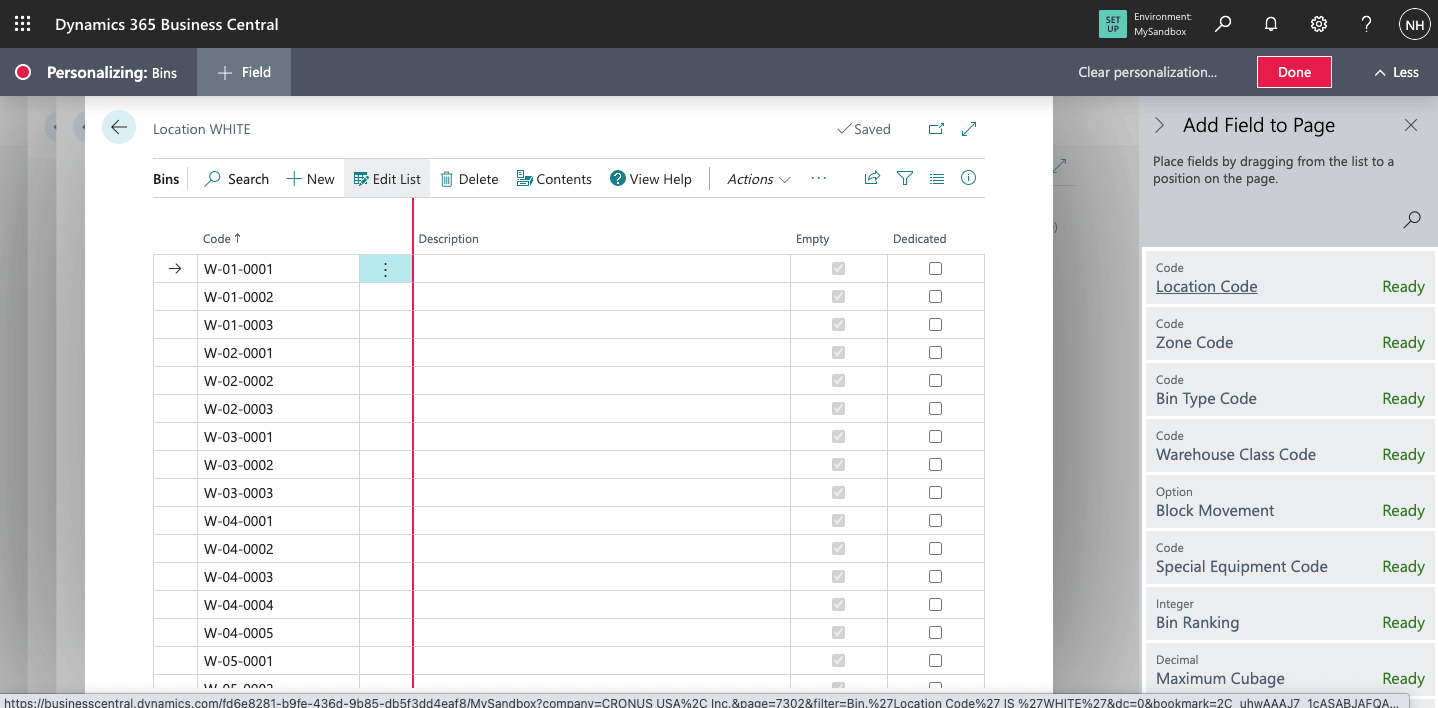Image resolution: width=1438 pixels, height=708 pixels.
Task: Toggle Empty checkbox for W-04-0001
Action: 838,521
